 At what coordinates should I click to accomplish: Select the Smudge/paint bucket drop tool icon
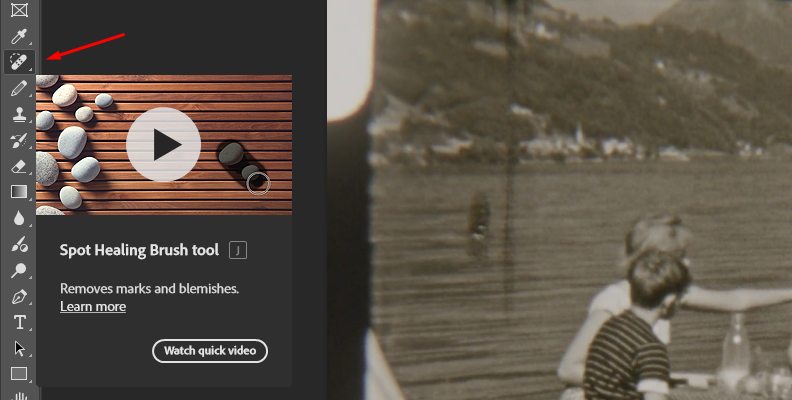coord(19,244)
